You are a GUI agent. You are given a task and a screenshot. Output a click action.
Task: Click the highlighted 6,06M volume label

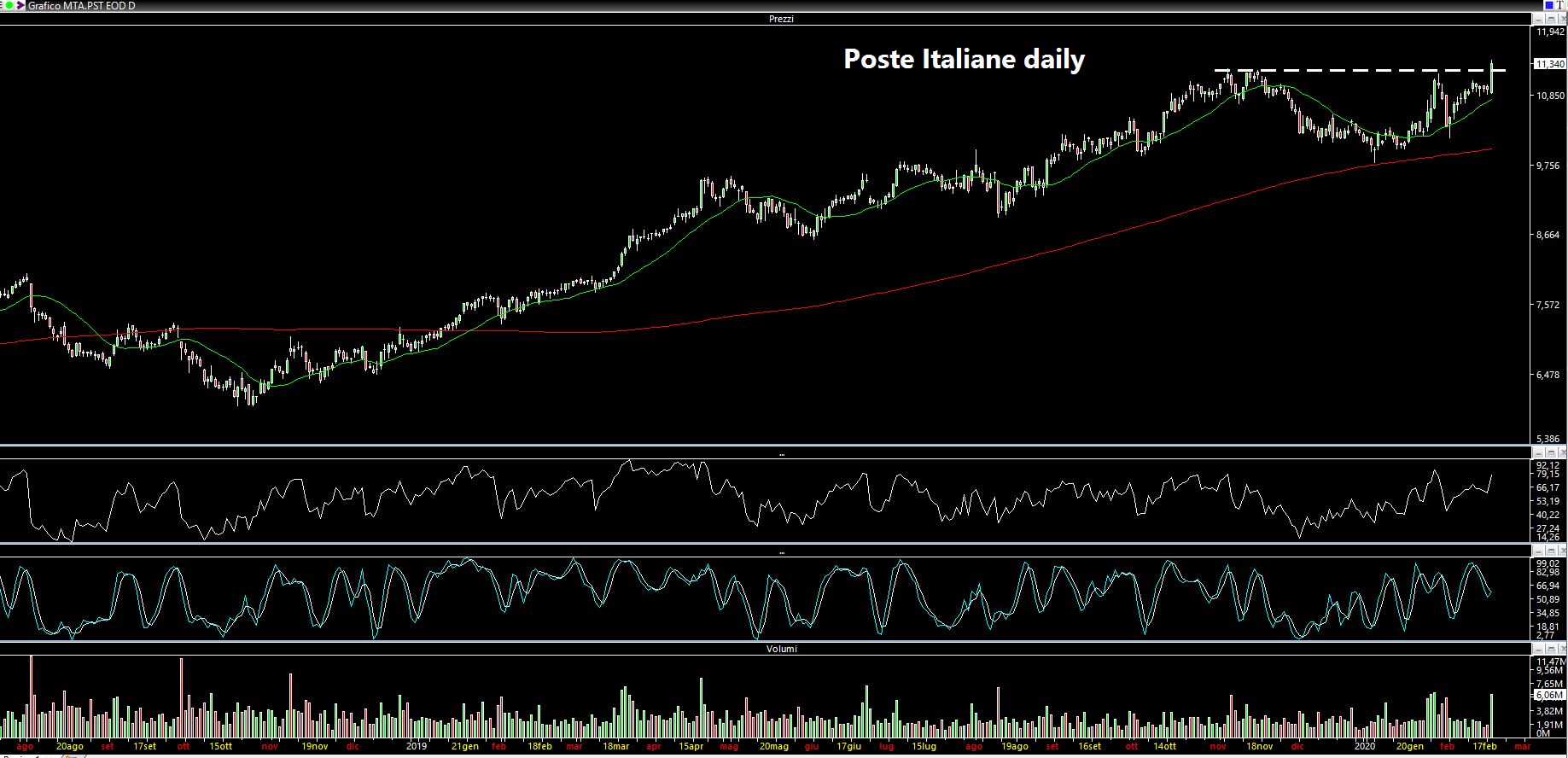1549,695
